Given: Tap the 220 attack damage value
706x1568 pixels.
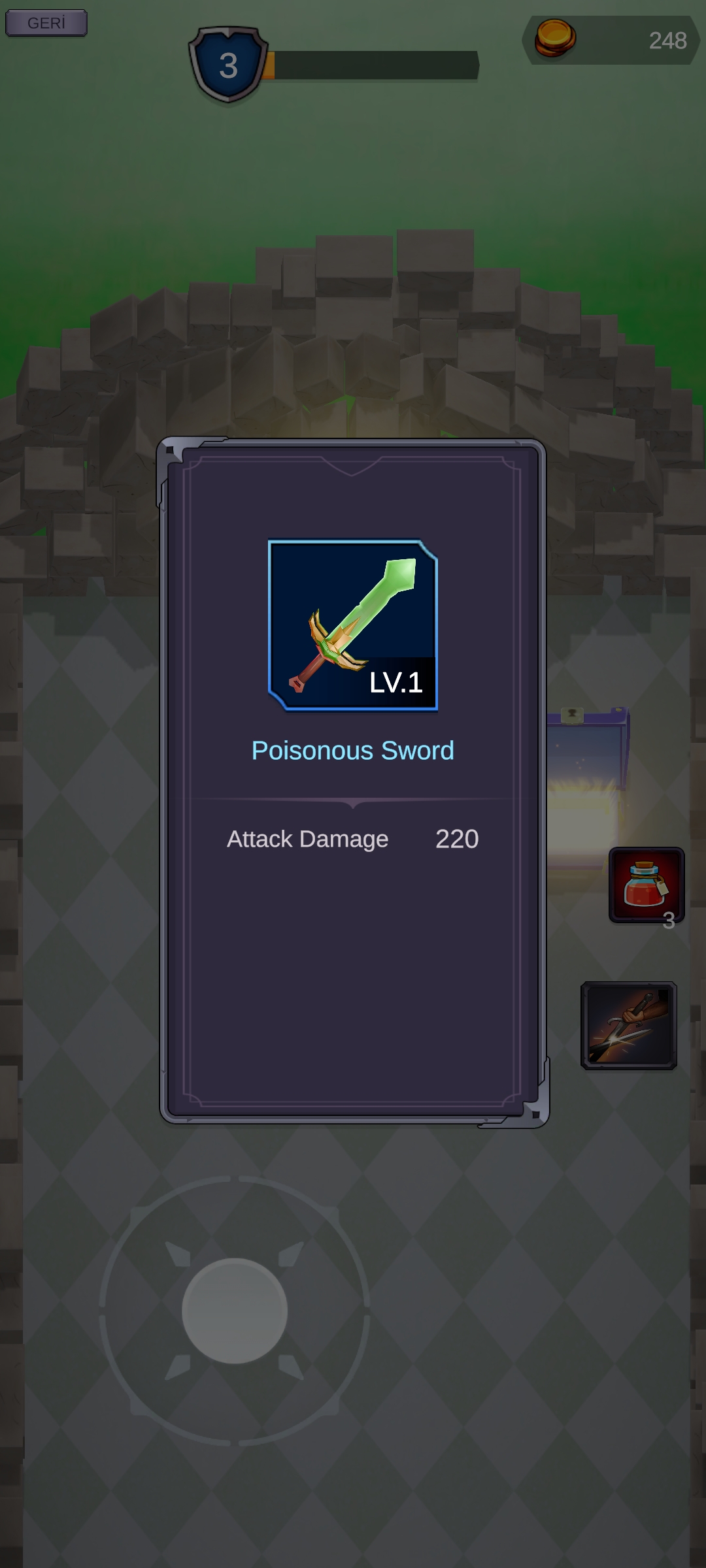Looking at the screenshot, I should point(457,839).
